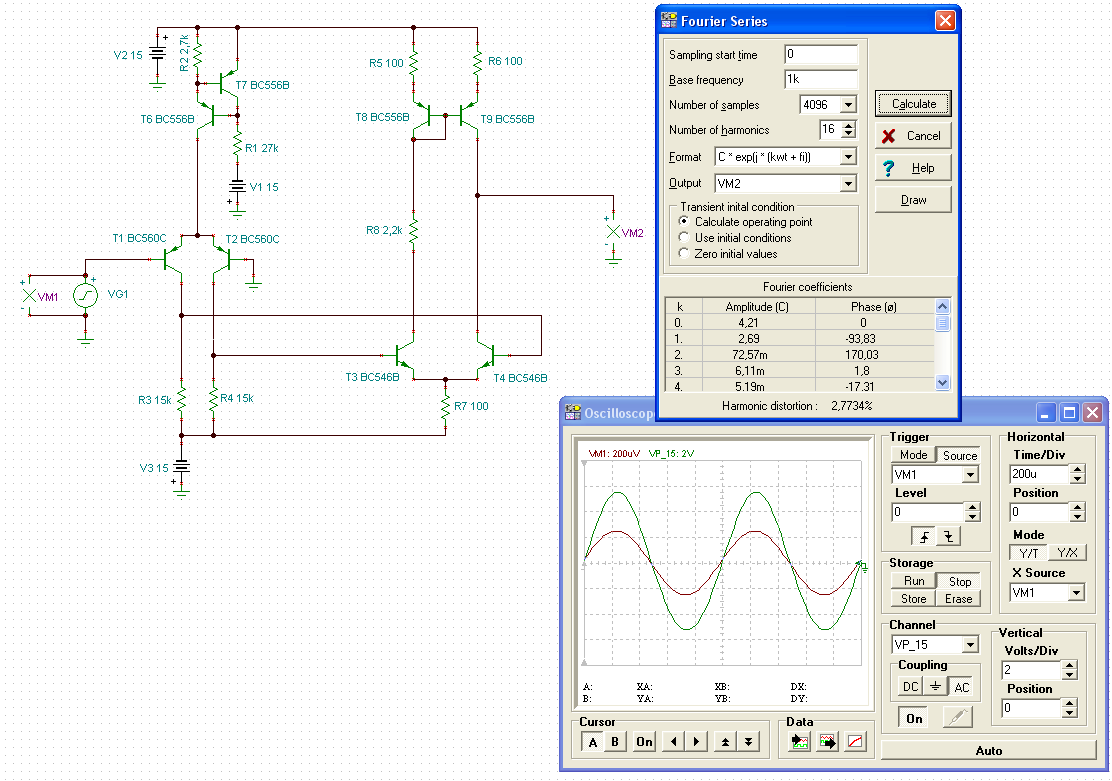
Task: Click the Store button
Action: (x=913, y=599)
